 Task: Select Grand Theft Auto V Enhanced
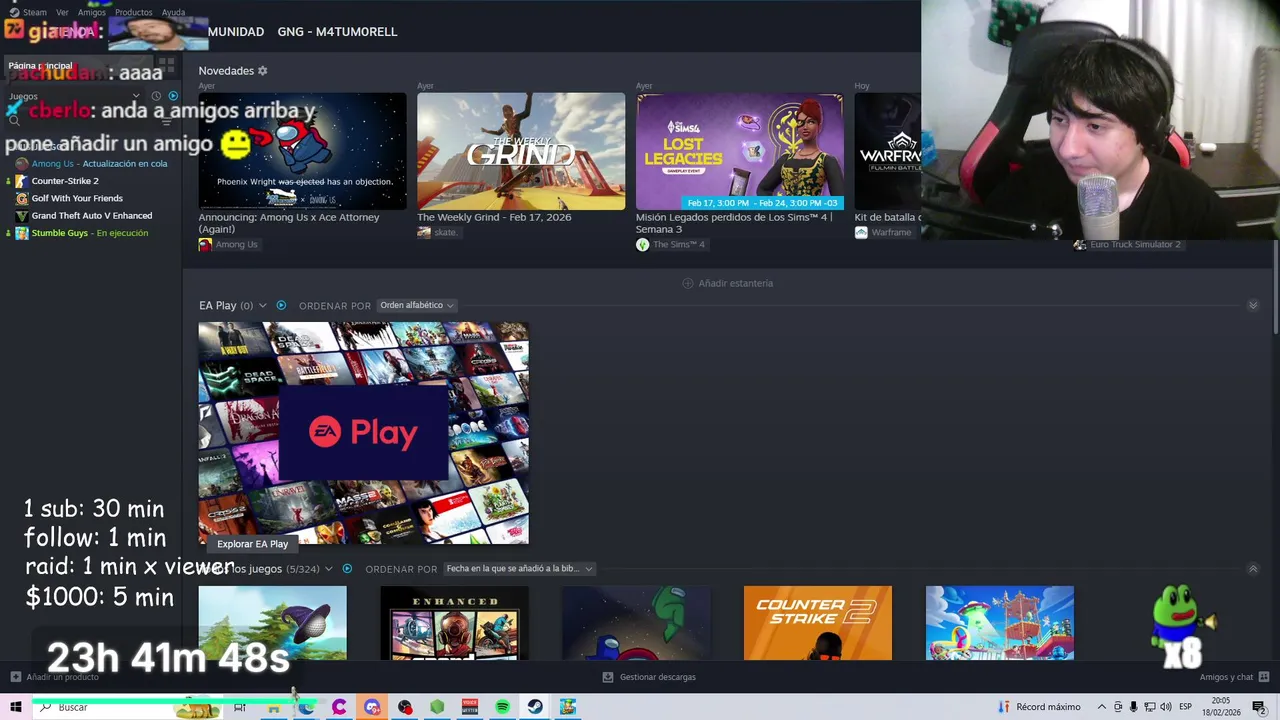coord(92,216)
